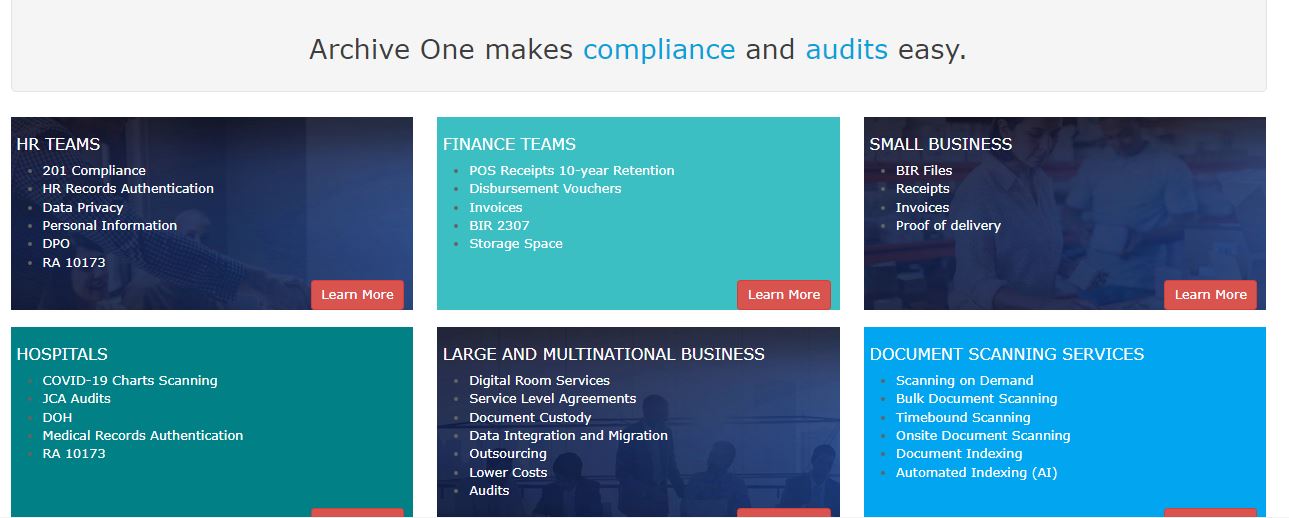
Task: Click Learn More on the HR Teams card
Action: [357, 295]
